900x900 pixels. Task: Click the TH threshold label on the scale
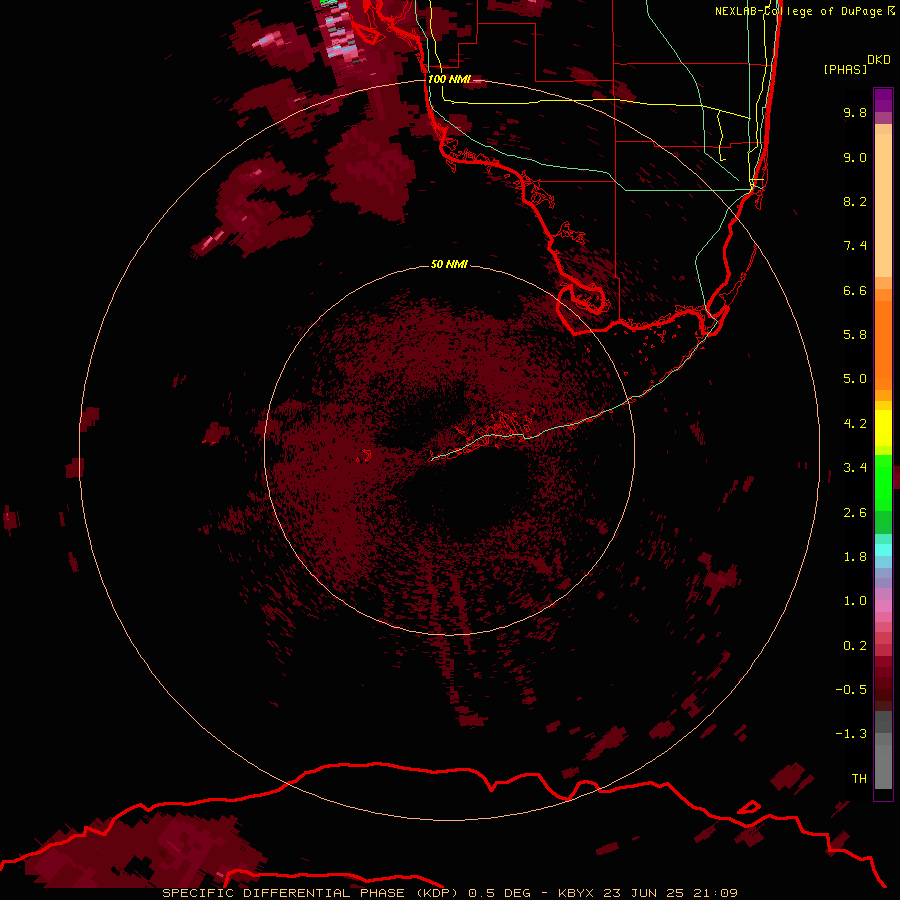tap(859, 778)
